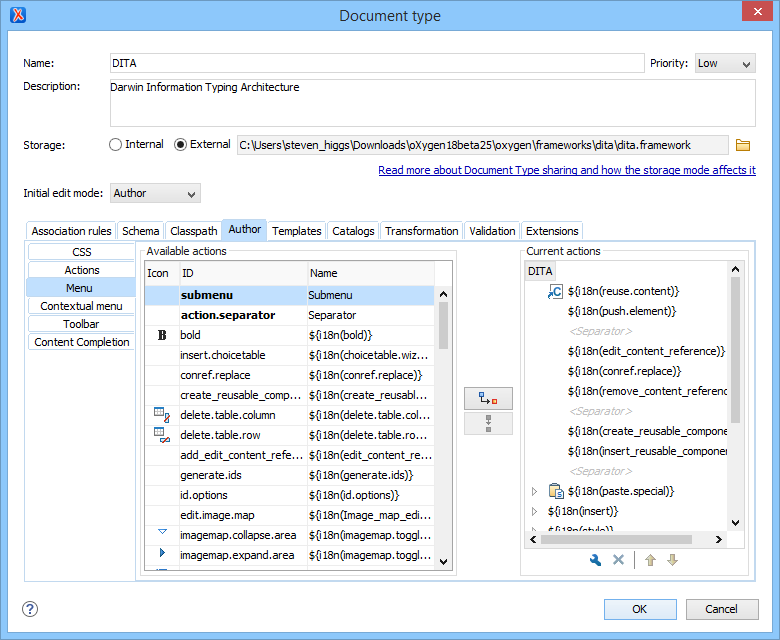Select ${i18n(edit_content_reference)} tree item
Viewport: 780px width, 640px height.
click(646, 352)
